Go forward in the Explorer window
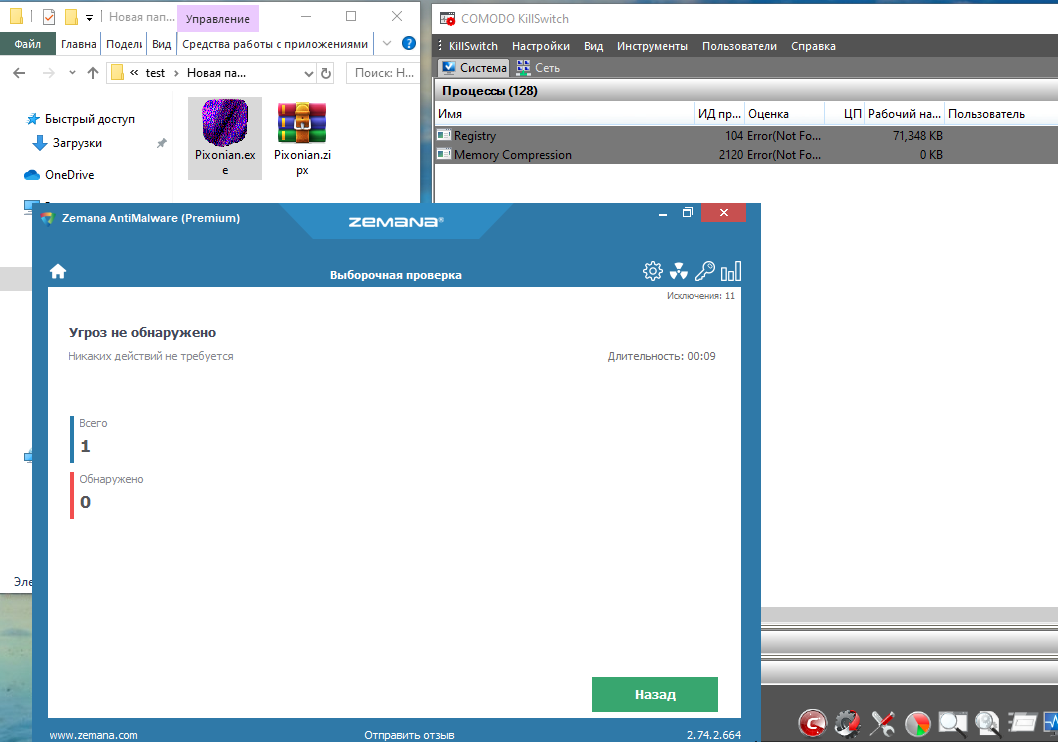 [x=49, y=73]
